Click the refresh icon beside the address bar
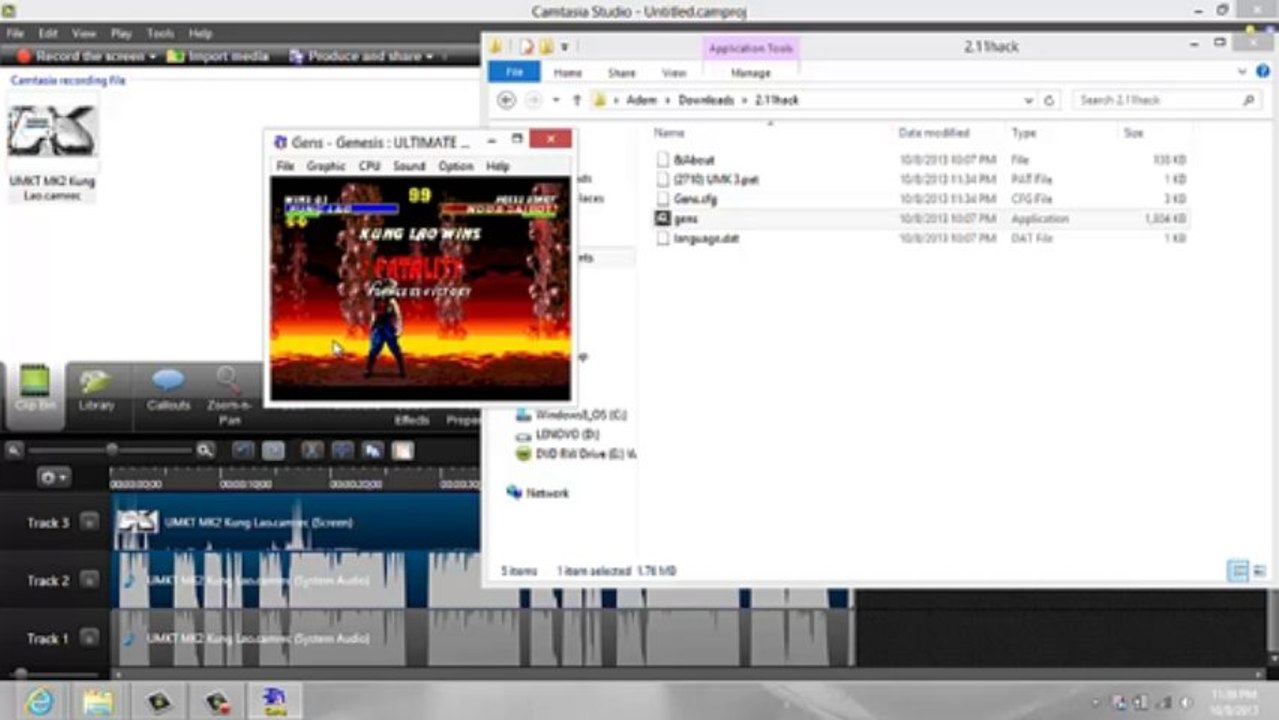 pyautogui.click(x=1049, y=100)
